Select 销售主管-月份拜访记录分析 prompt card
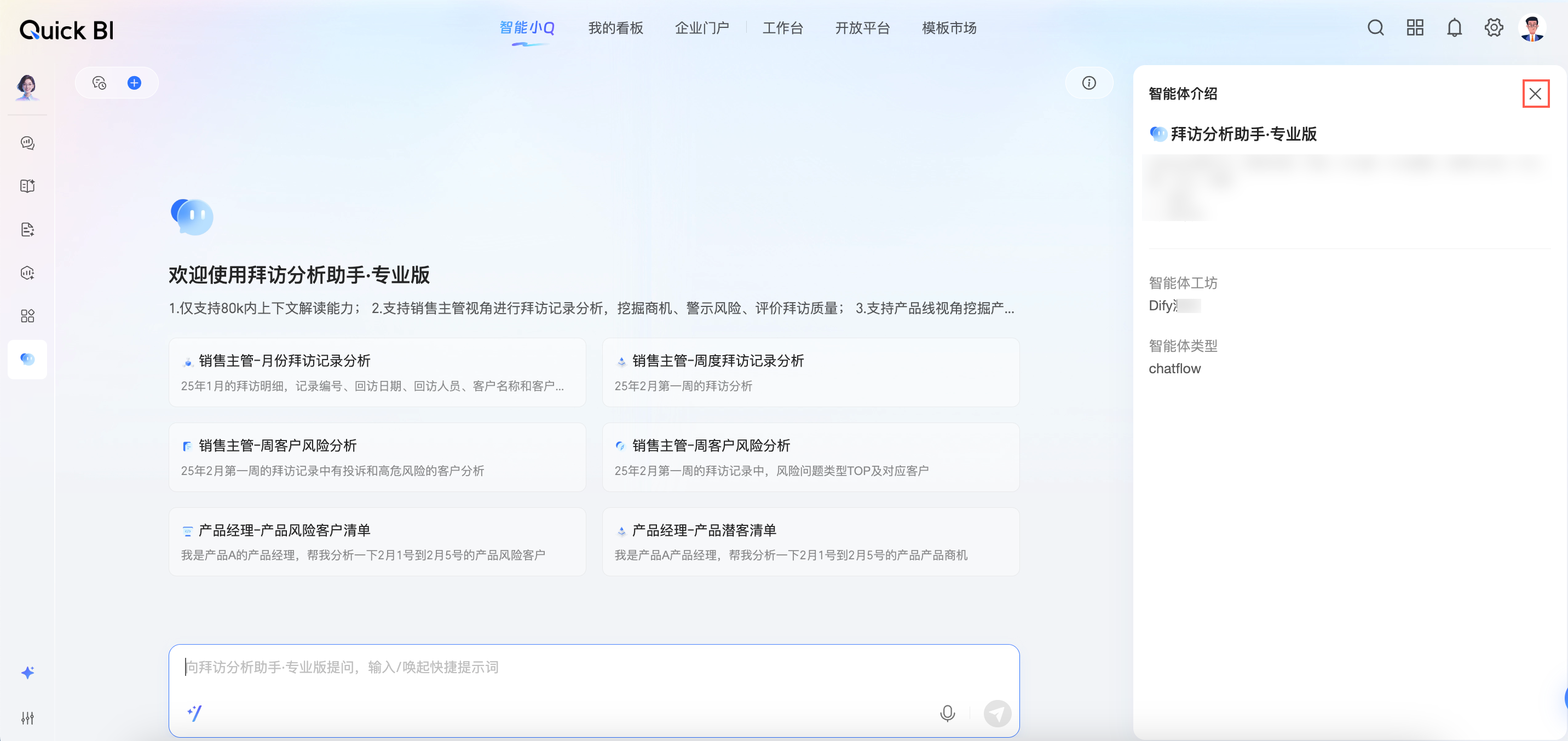Viewport: 1568px width, 741px height. click(377, 372)
